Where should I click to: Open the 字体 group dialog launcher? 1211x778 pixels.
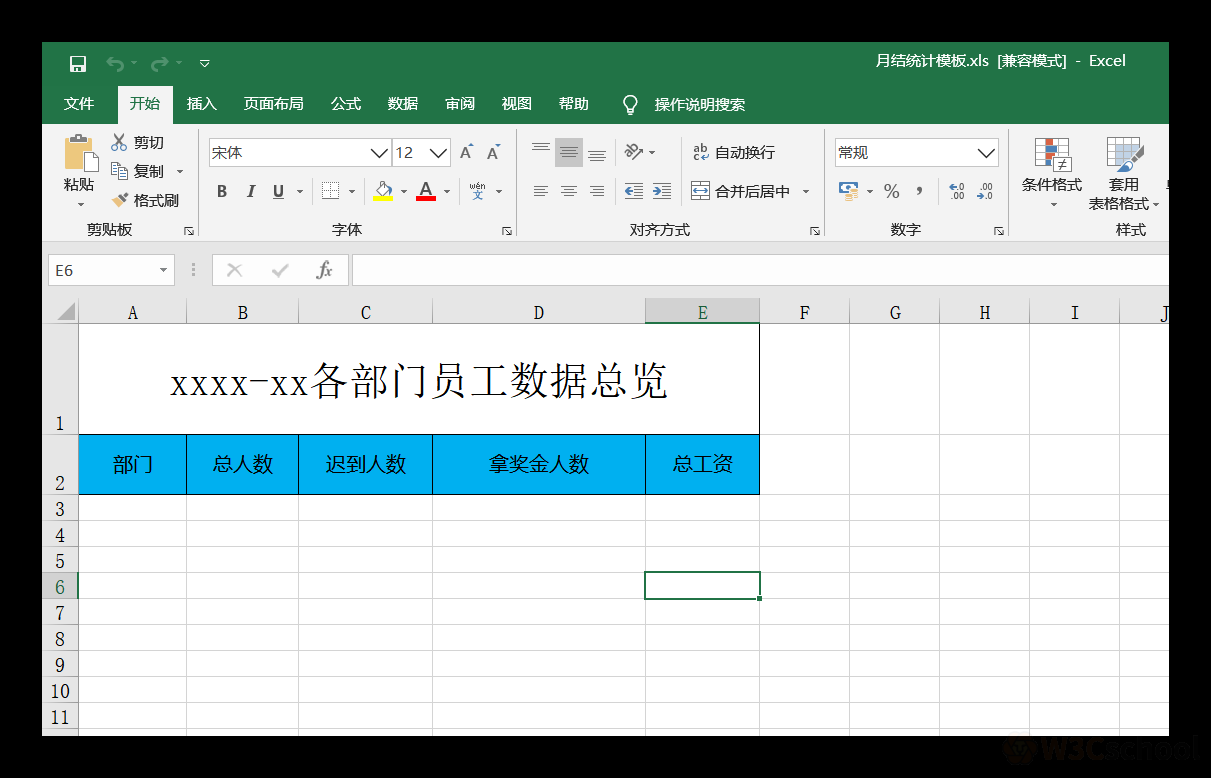[x=506, y=231]
